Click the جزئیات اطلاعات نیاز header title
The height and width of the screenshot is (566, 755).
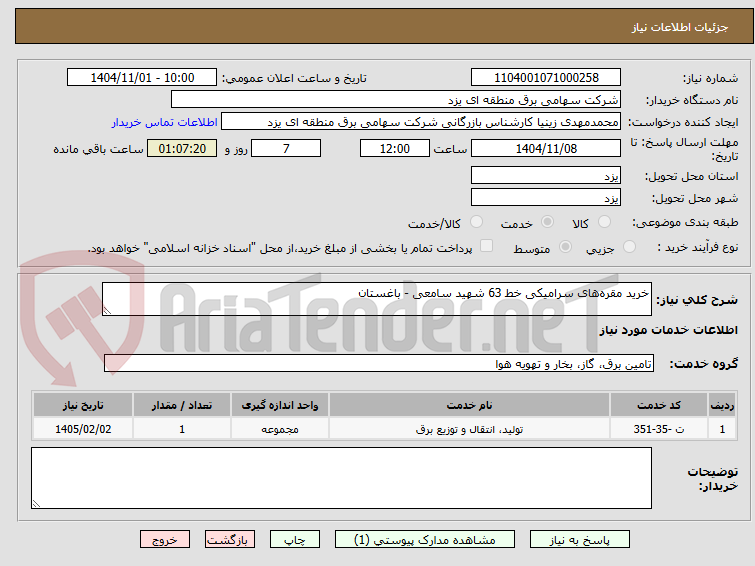tap(680, 27)
